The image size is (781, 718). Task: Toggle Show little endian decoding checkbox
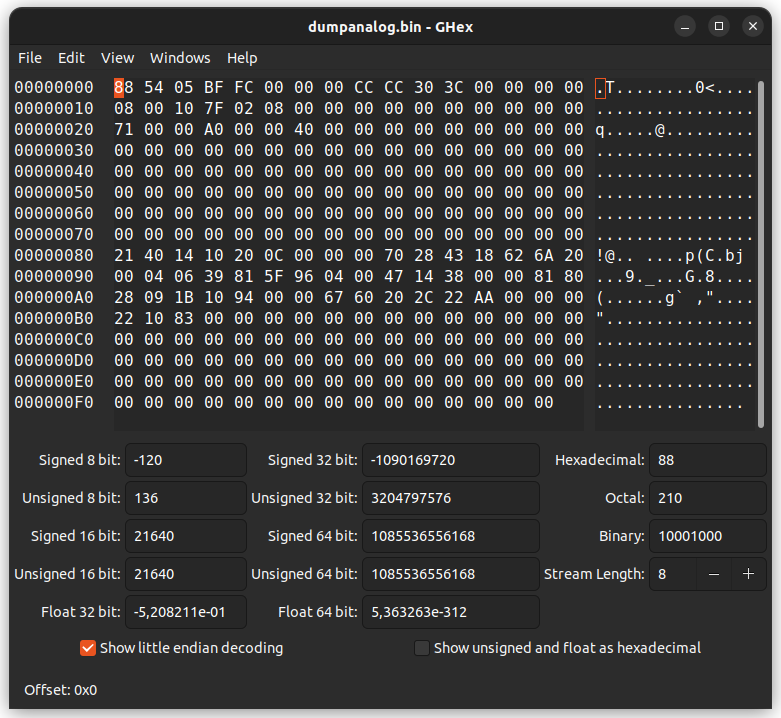pyautogui.click(x=88, y=648)
